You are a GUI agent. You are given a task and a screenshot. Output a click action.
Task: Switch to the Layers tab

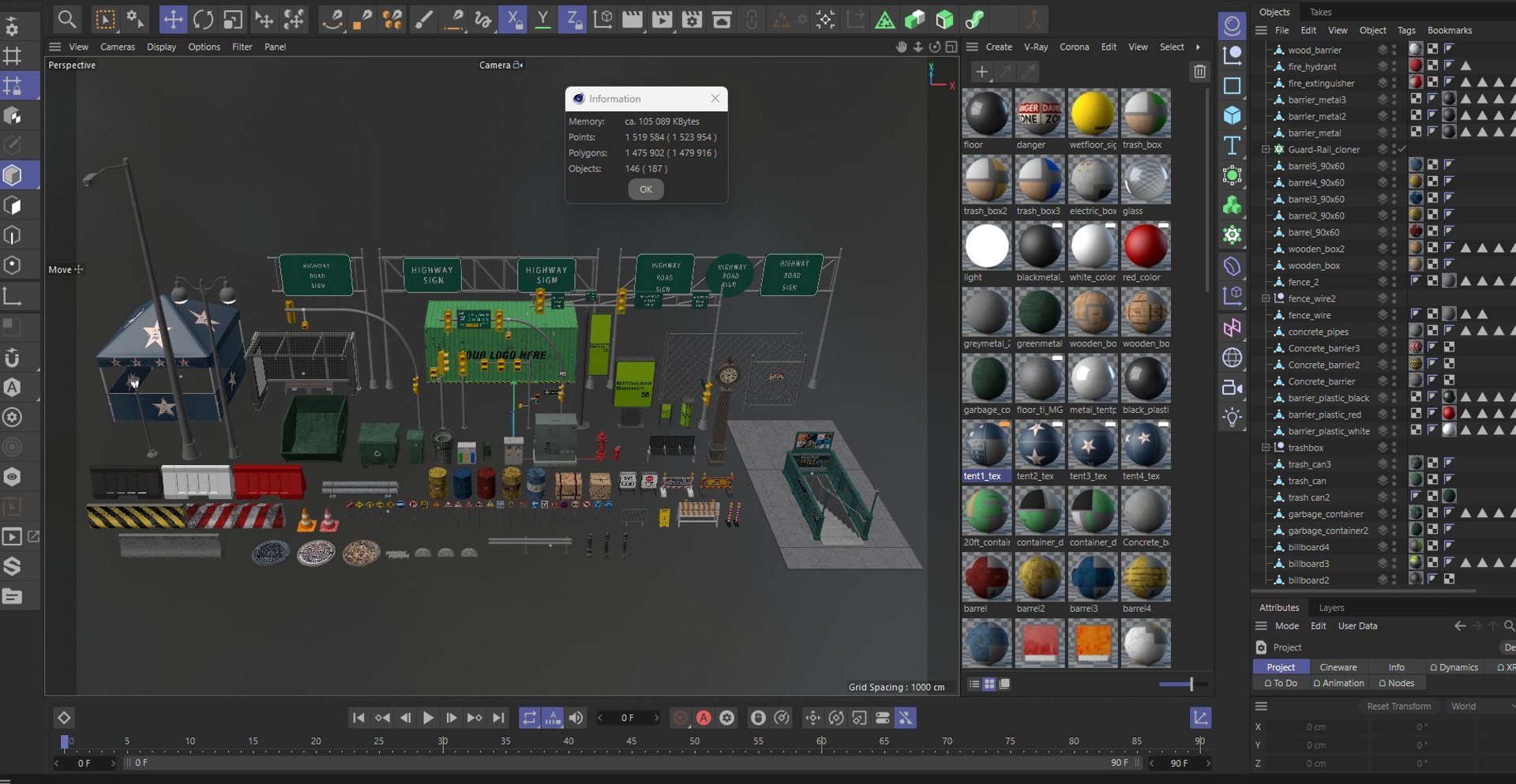tap(1331, 608)
